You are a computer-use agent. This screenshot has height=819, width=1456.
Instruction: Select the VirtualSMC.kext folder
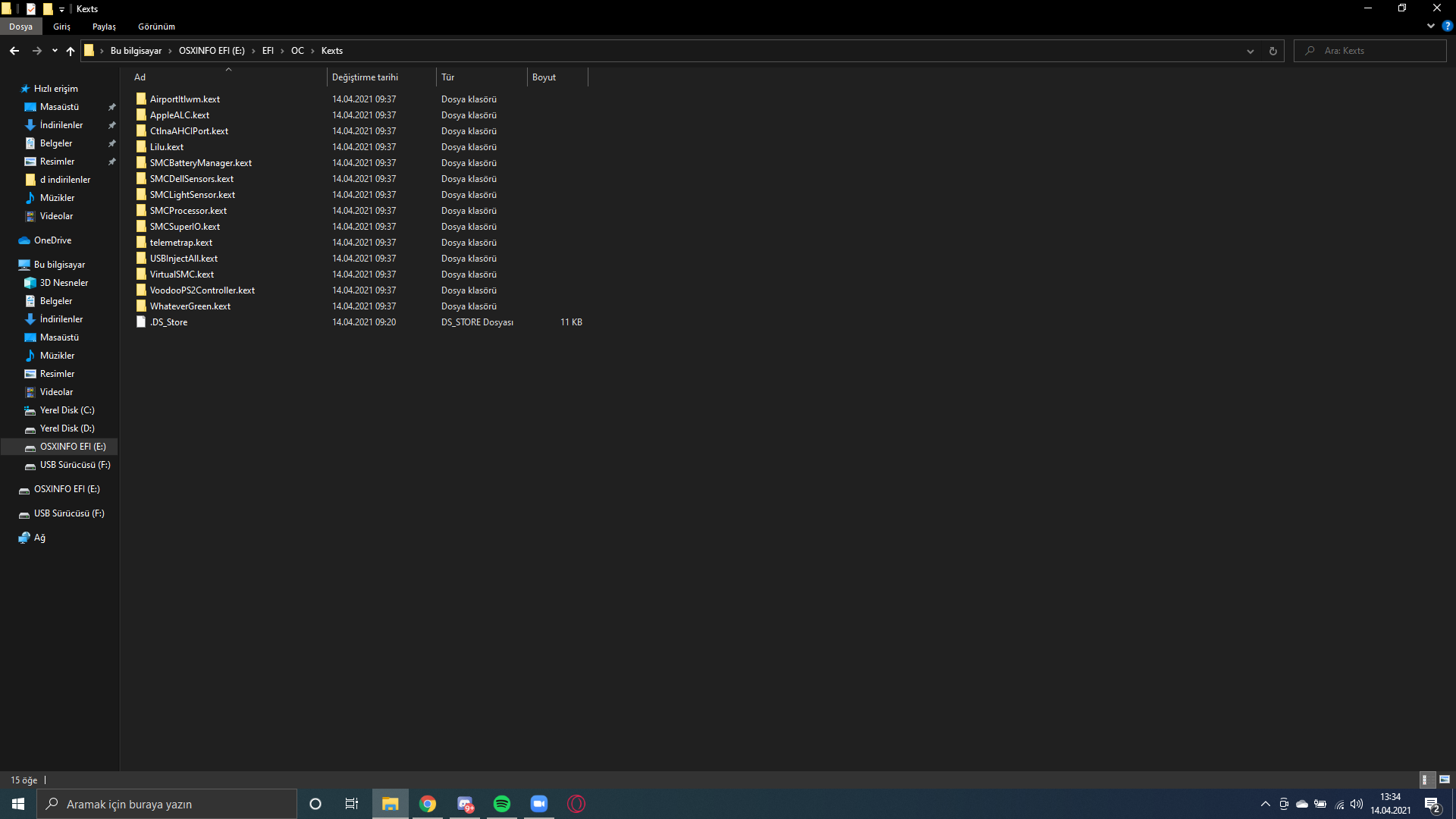[182, 275]
